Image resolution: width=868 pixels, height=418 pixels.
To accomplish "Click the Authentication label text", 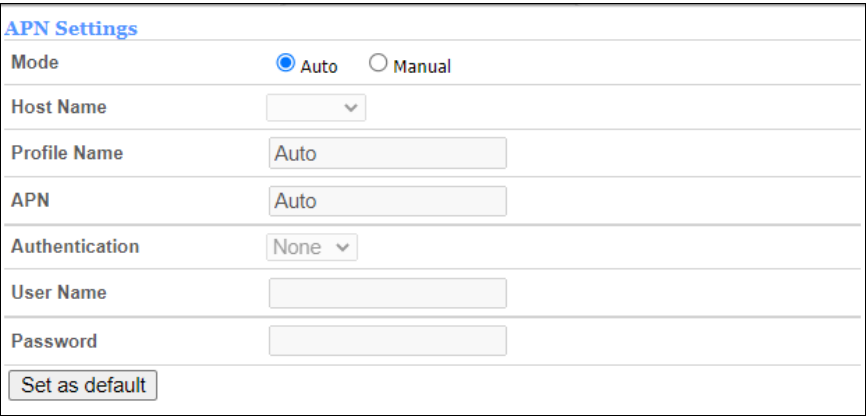I will (x=75, y=246).
